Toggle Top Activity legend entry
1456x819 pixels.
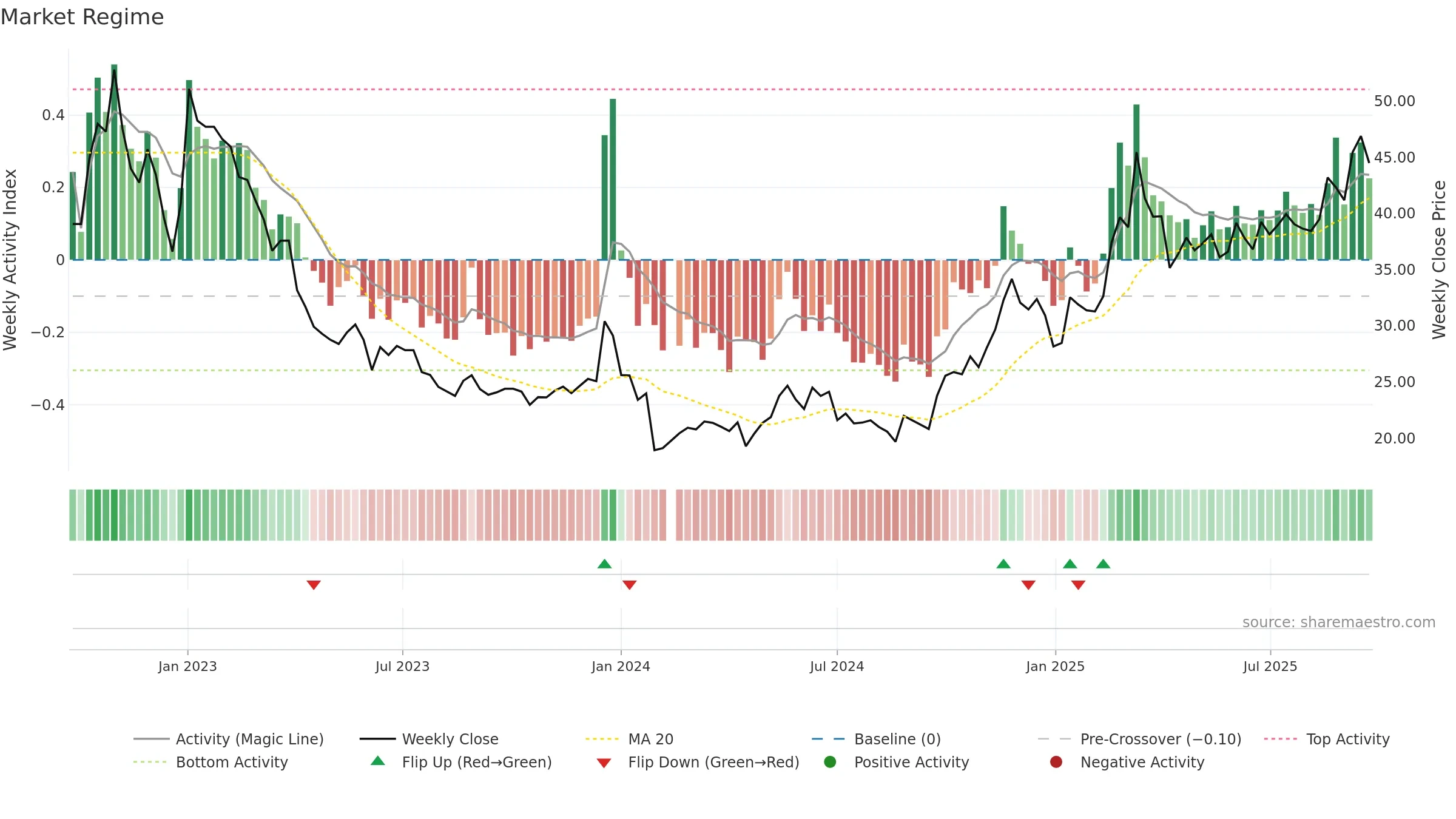(x=1327, y=739)
